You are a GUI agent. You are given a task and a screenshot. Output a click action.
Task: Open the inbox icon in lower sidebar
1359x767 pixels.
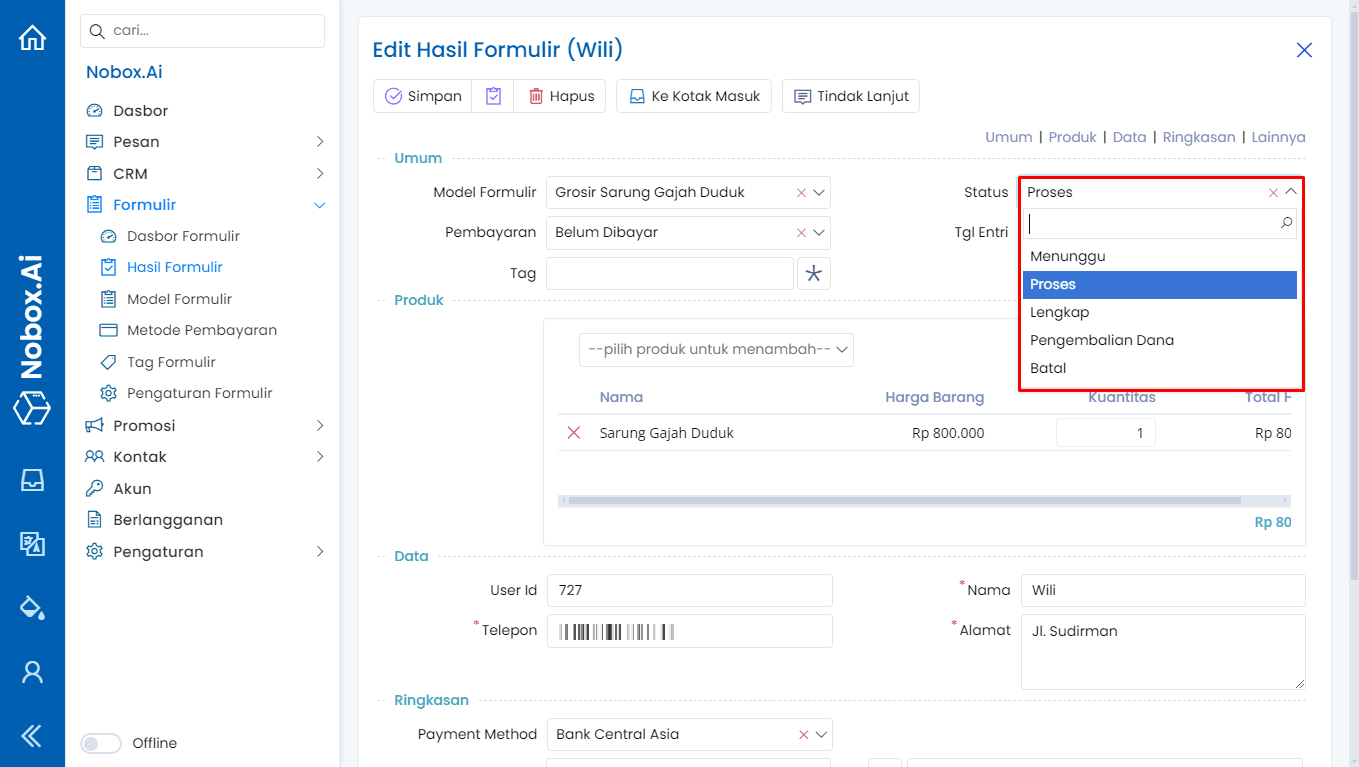tap(32, 480)
